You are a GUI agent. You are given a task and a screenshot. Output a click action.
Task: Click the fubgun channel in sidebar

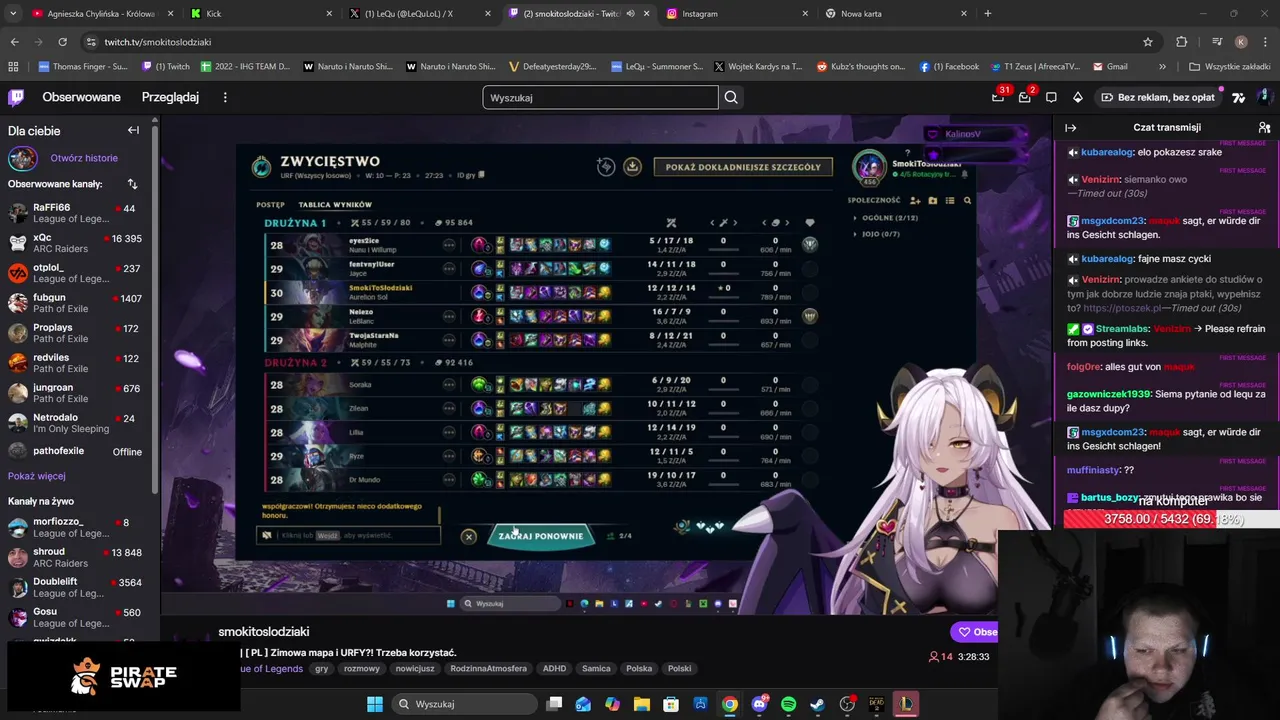(x=75, y=303)
